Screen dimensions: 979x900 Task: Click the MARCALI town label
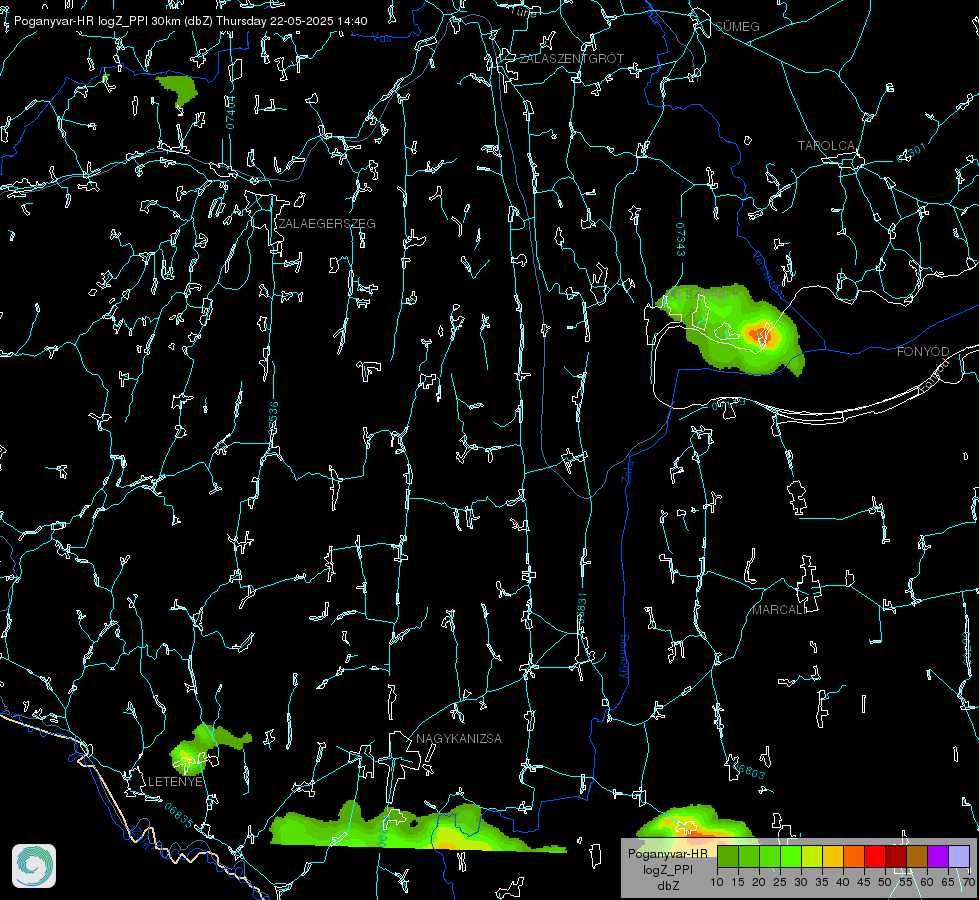pos(778,610)
